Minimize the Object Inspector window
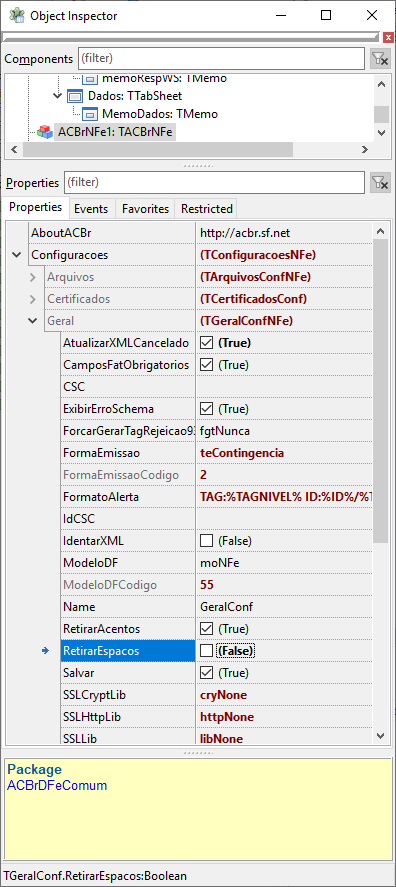Viewport: 396px width, 887px height. [281, 15]
